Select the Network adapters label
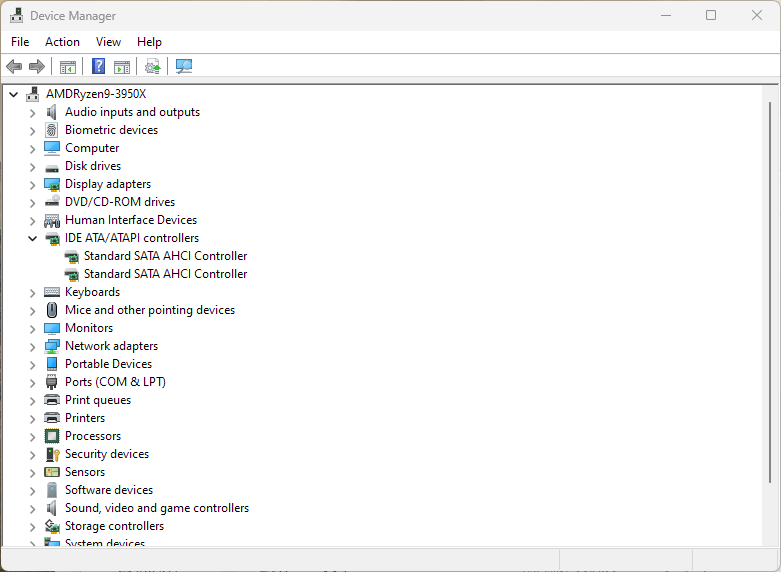The height and width of the screenshot is (572, 781). pyautogui.click(x=112, y=346)
